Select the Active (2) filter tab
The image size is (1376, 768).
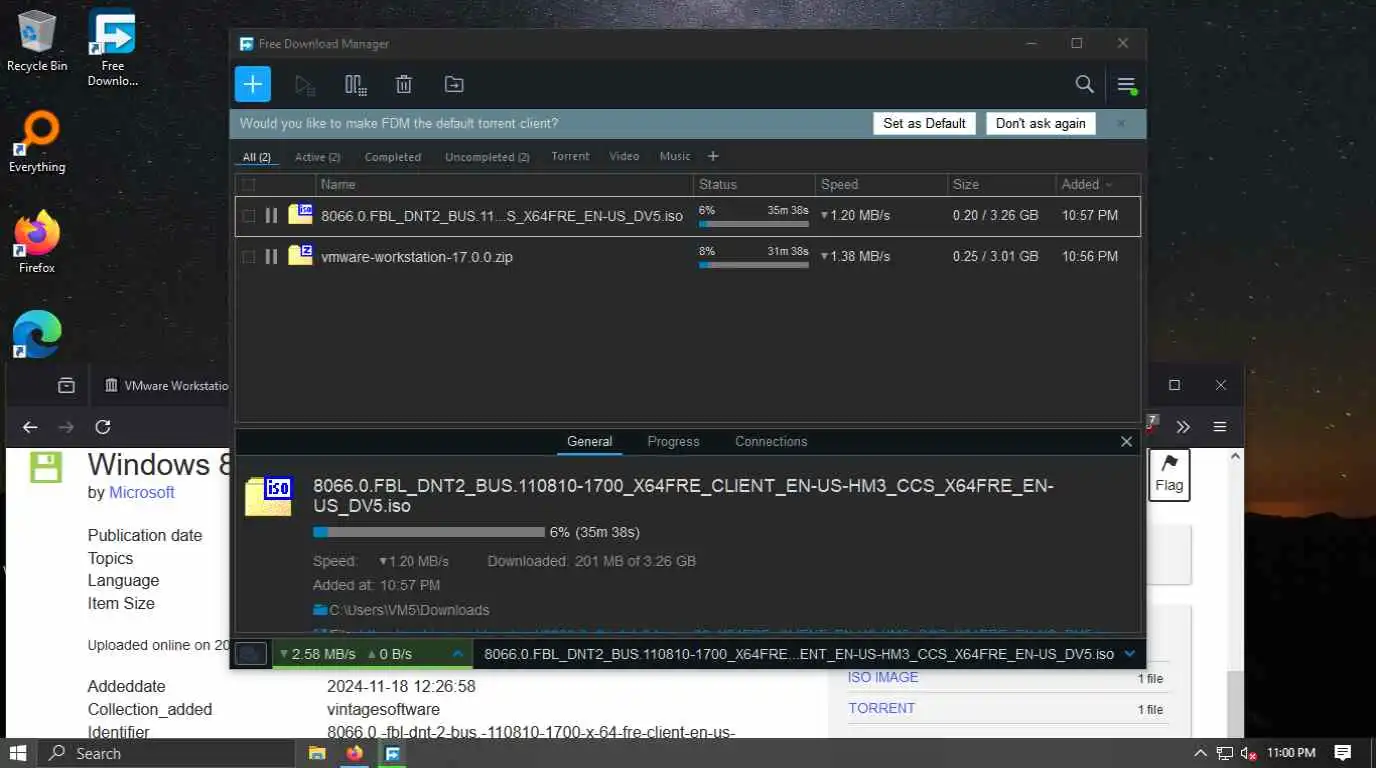coord(317,157)
